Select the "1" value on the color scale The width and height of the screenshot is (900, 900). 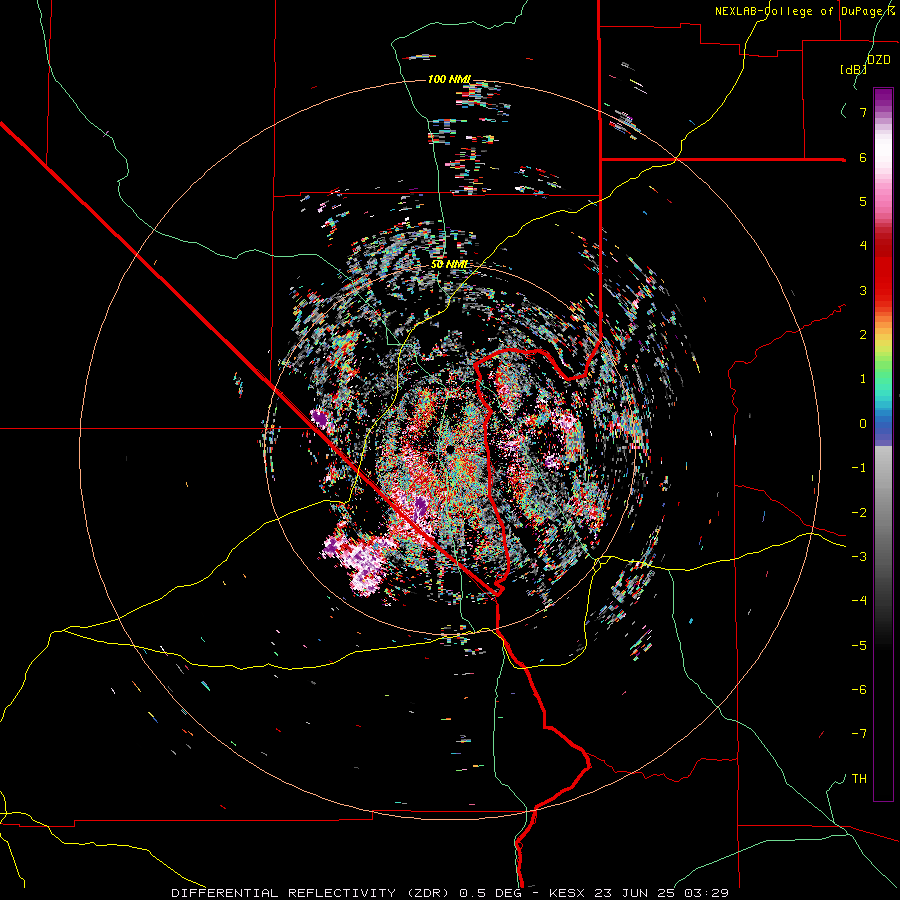[863, 379]
